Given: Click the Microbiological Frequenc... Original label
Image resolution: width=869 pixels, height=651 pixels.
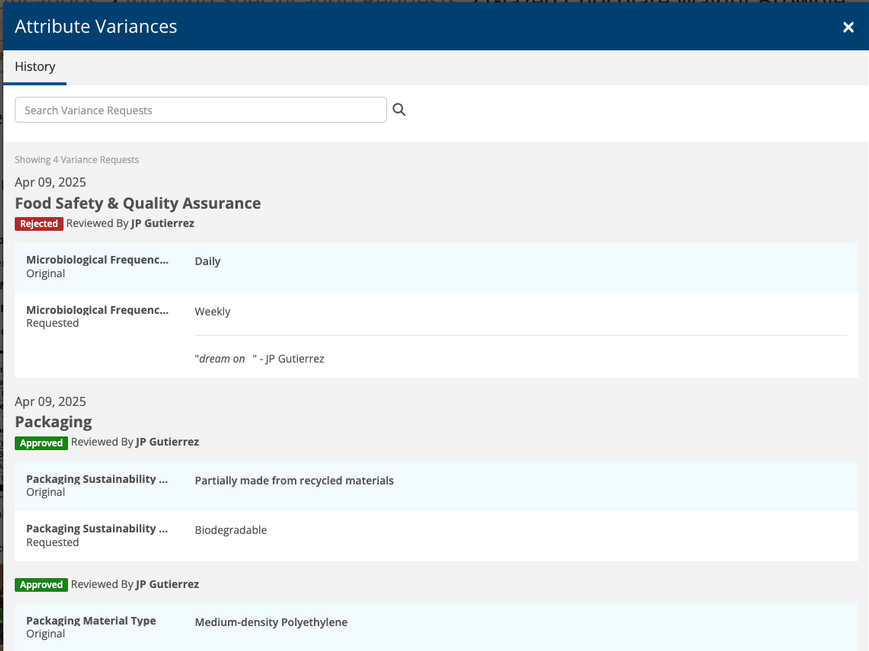Looking at the screenshot, I should click(x=98, y=266).
